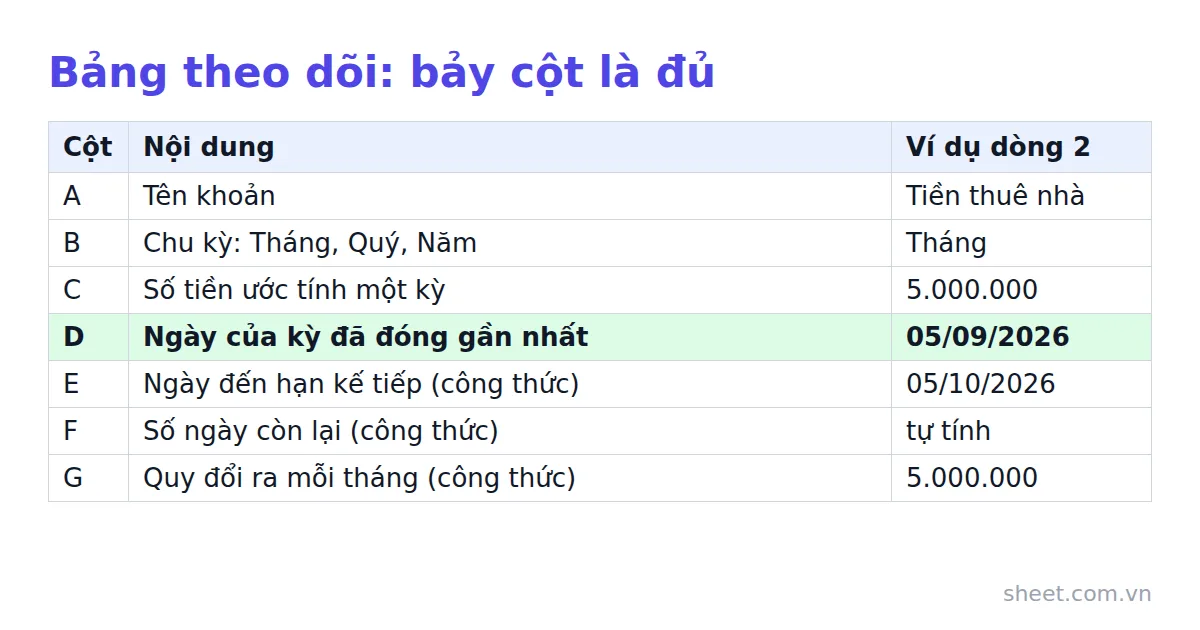Select the "Ví dụ dòng 2" header
1200x630 pixels.
point(1021,147)
